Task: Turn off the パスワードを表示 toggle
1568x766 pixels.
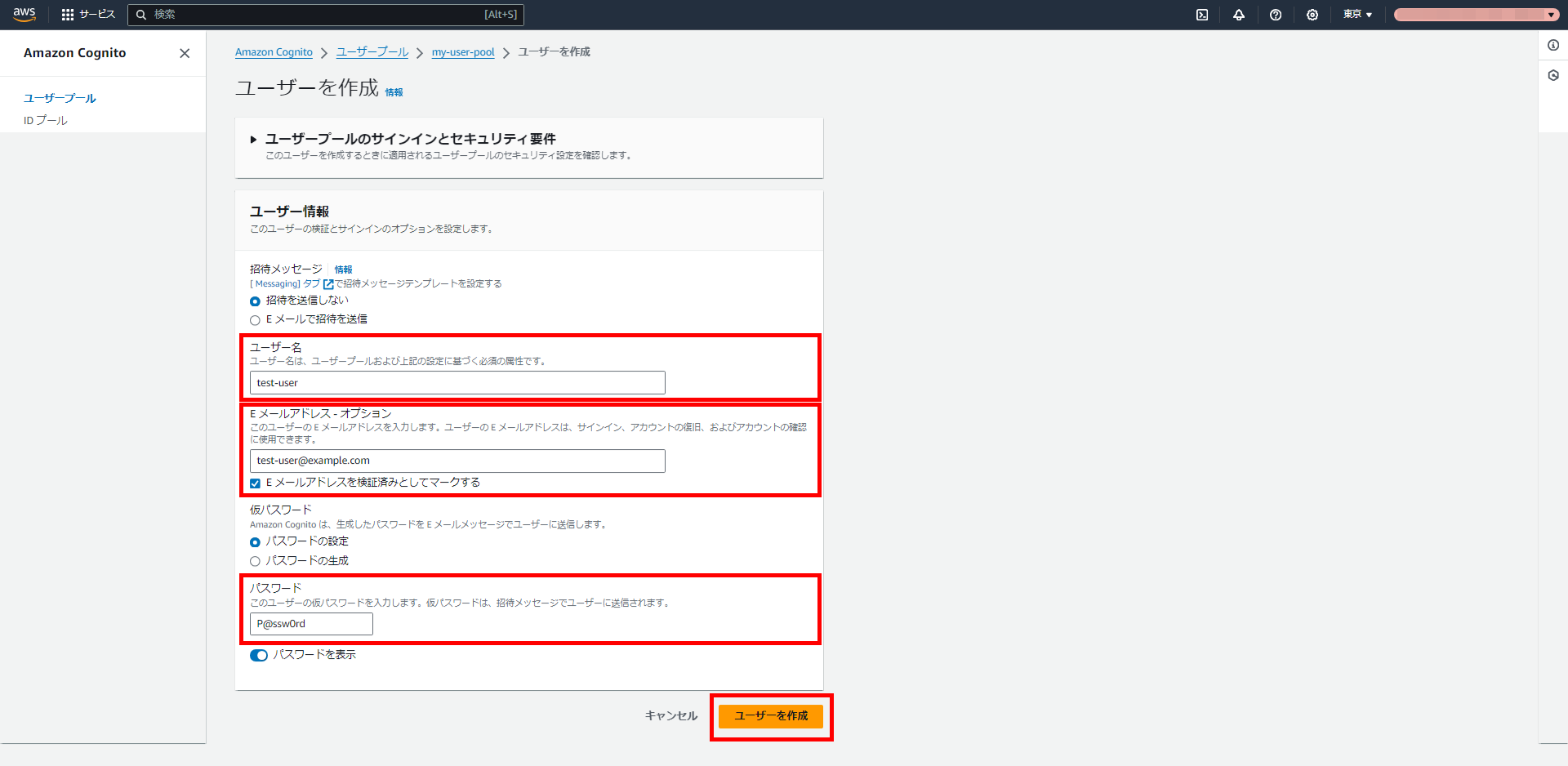Action: (x=259, y=655)
